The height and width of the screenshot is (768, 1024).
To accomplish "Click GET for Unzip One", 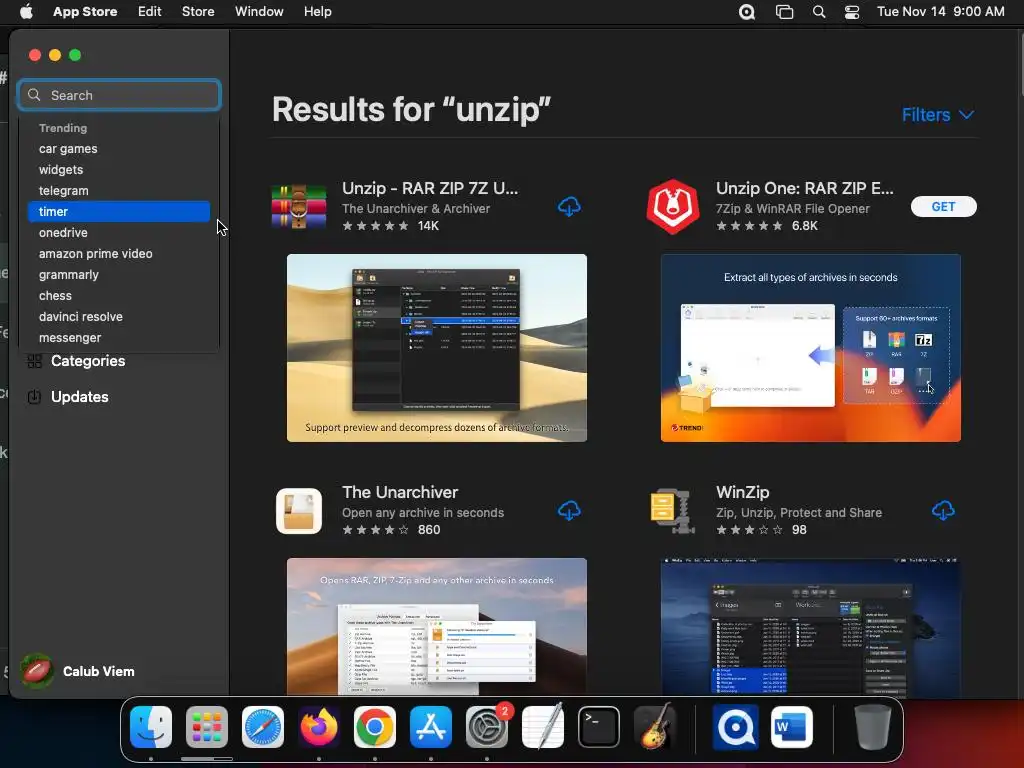I will click(943, 206).
